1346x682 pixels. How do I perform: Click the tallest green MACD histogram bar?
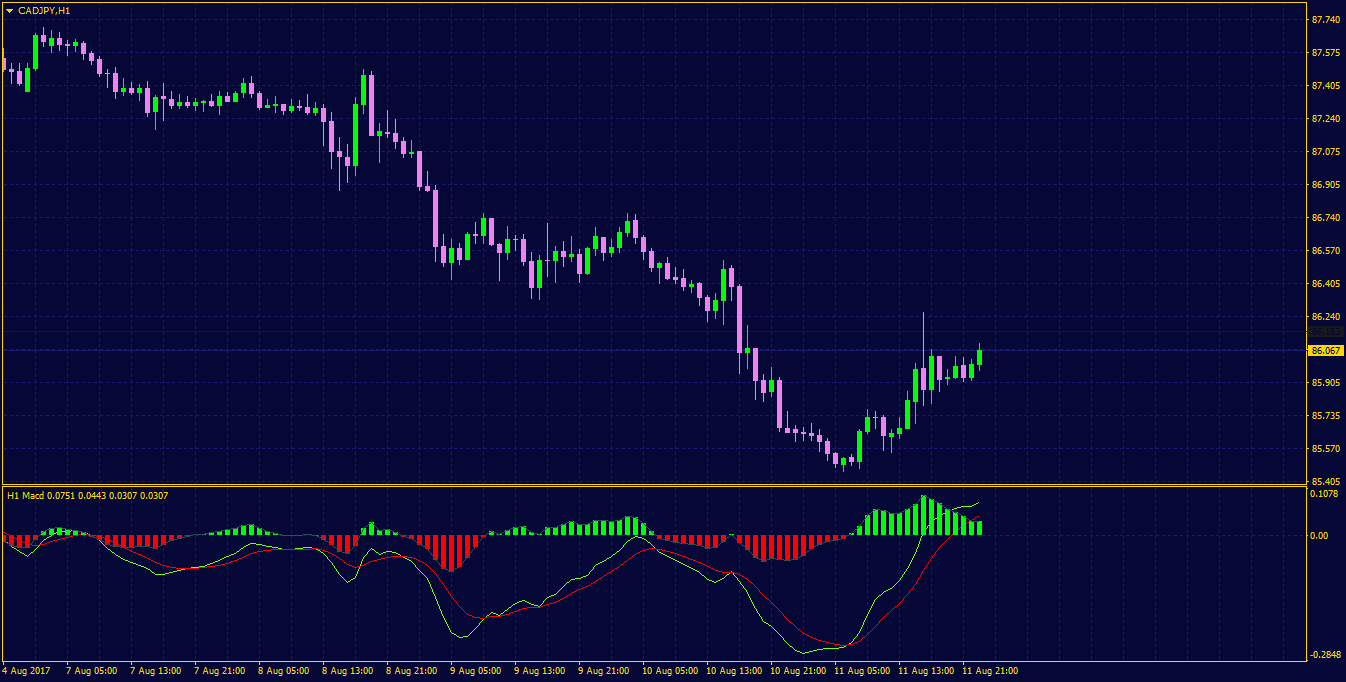coord(923,516)
